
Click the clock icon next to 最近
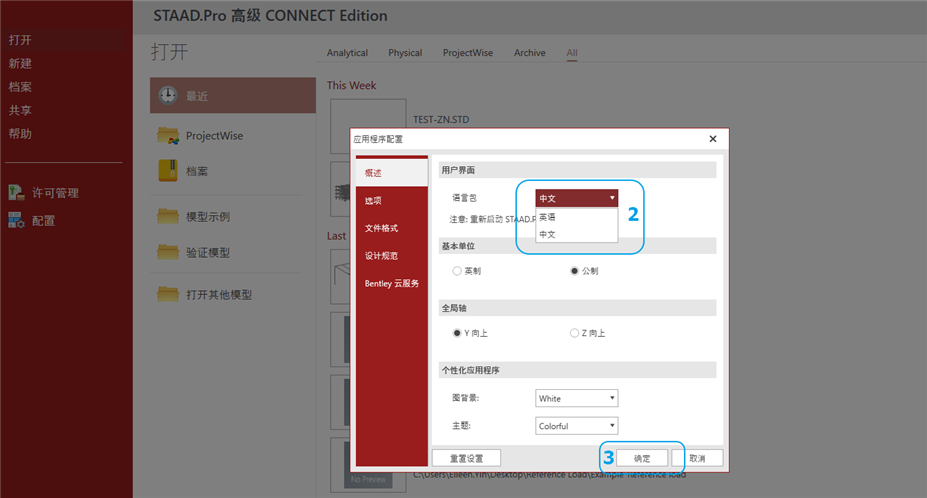pos(168,95)
